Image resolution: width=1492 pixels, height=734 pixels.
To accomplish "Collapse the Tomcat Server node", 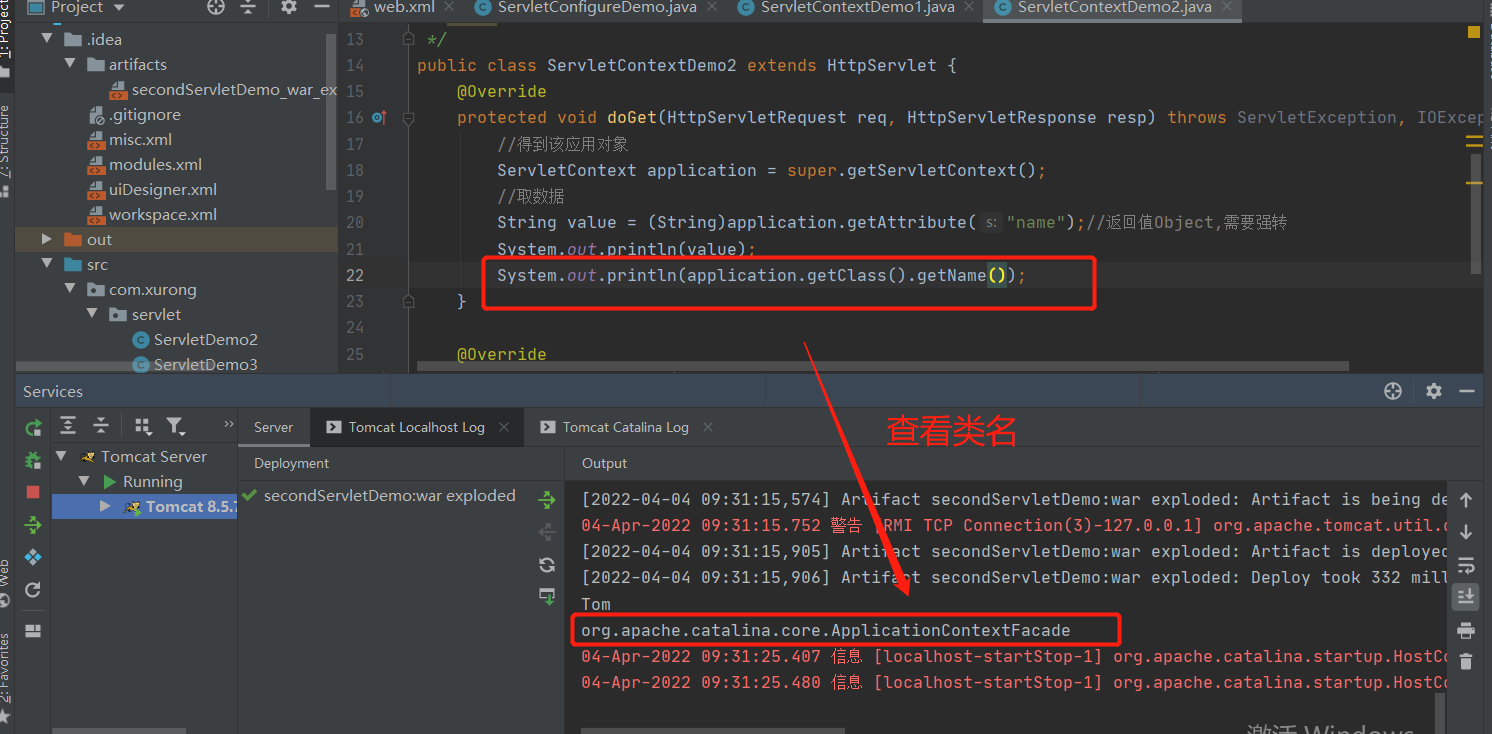I will click(x=62, y=456).
